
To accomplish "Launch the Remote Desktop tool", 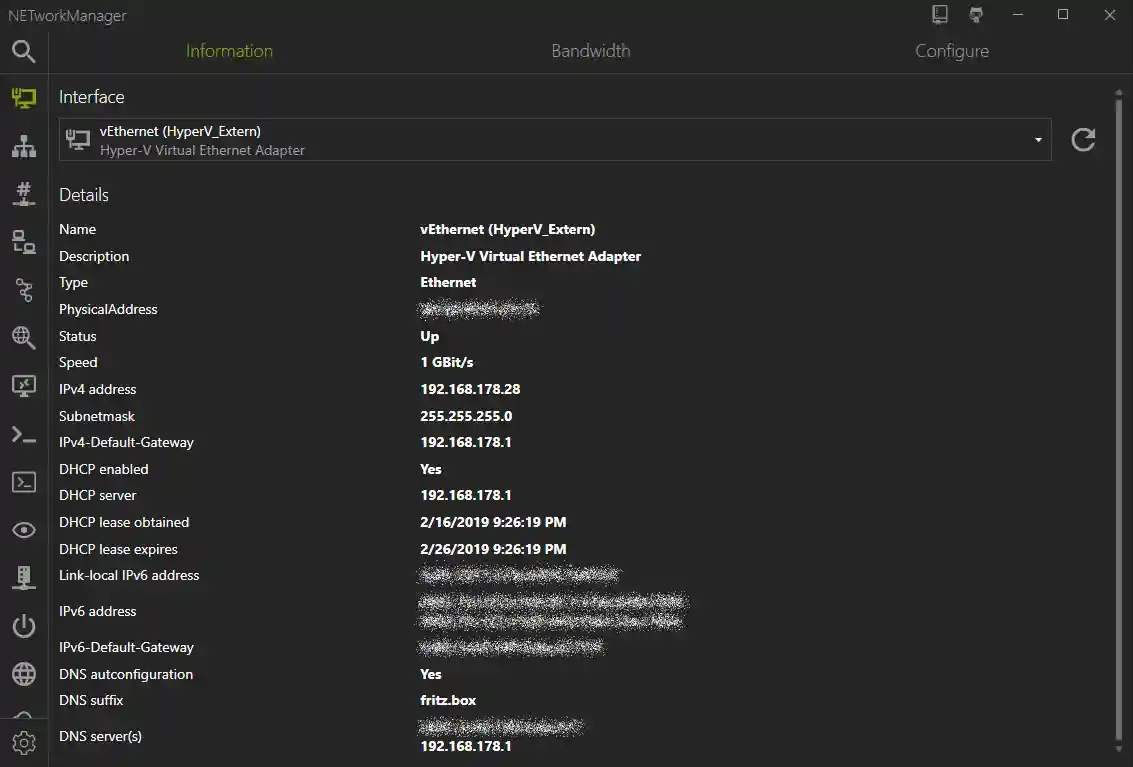I will point(23,385).
